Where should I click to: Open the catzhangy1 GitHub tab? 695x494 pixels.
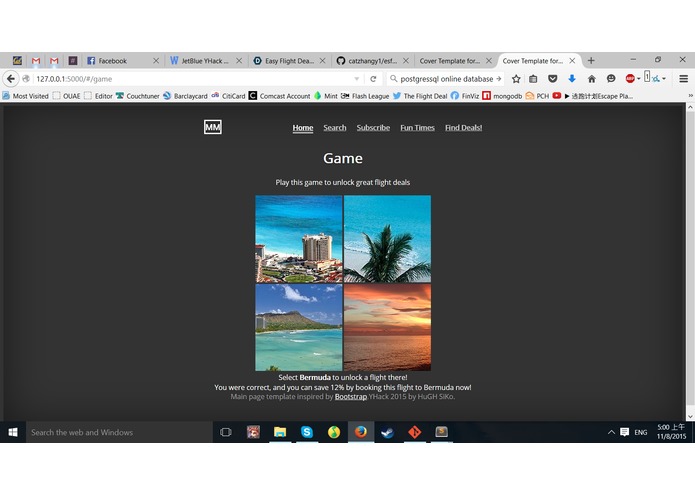[372, 61]
